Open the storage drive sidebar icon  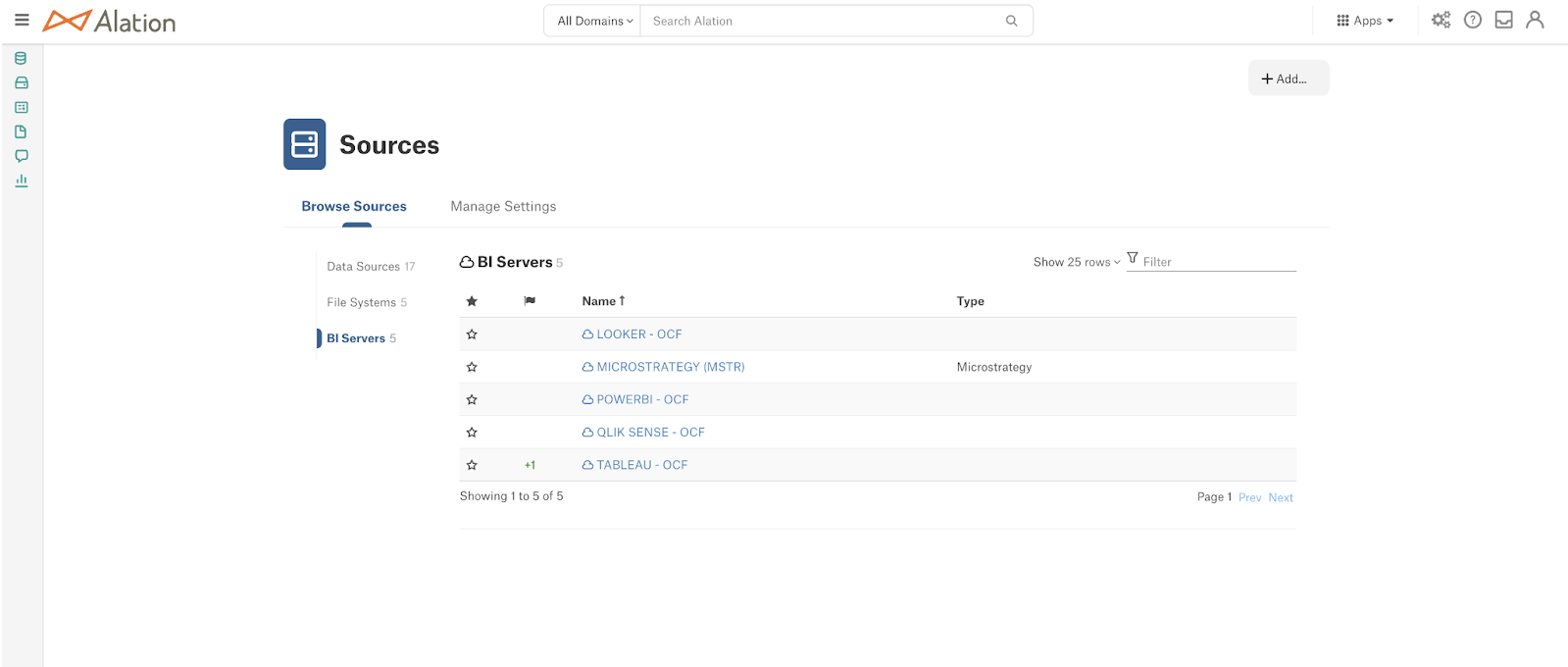21,83
